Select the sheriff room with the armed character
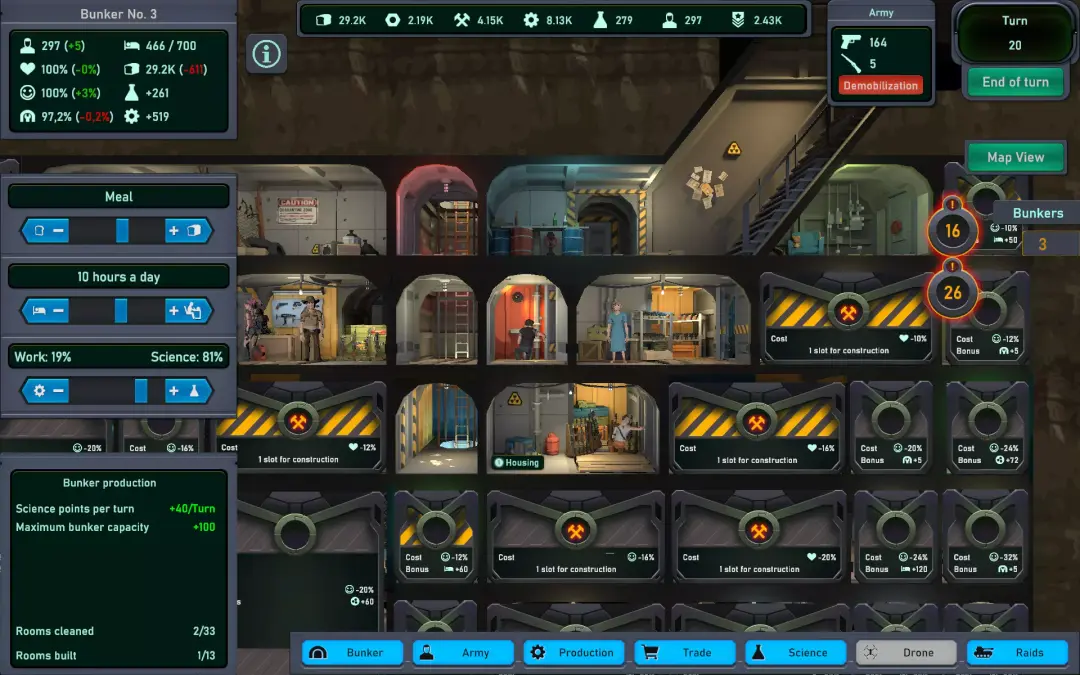This screenshot has width=1080, height=675. [311, 319]
